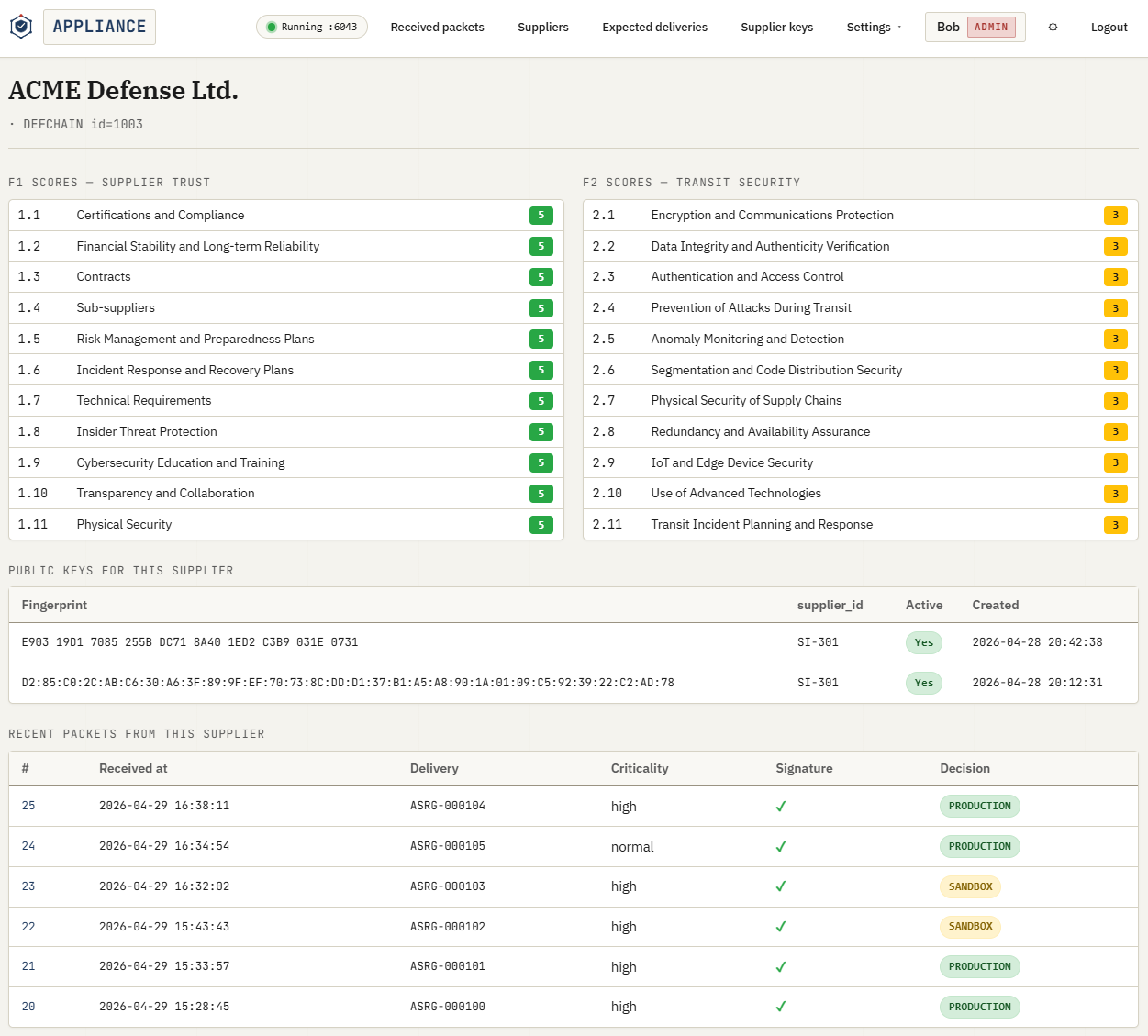Click the Yes active badge for first key
Viewport: 1148px width, 1036px height.
pyautogui.click(x=924, y=642)
